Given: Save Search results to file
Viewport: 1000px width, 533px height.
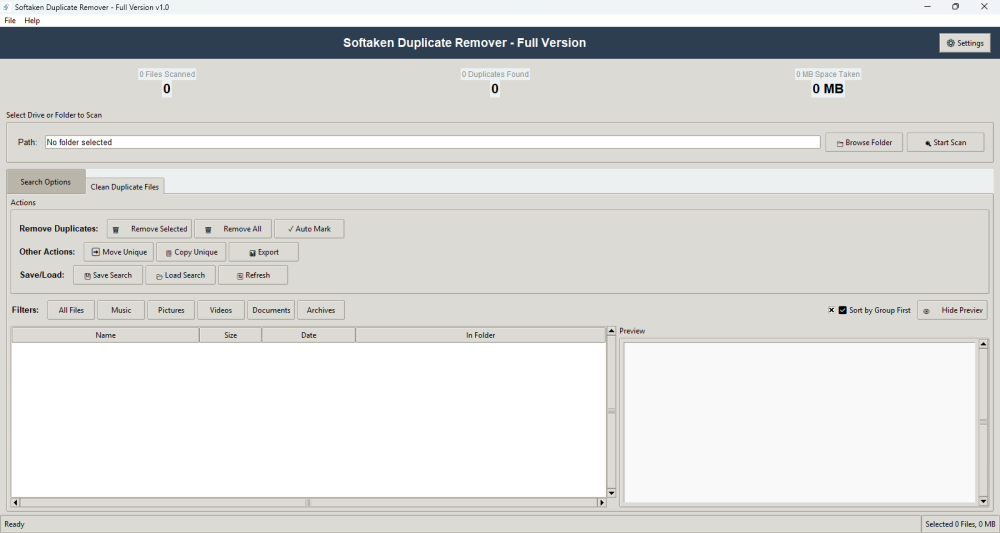Looking at the screenshot, I should pos(108,275).
